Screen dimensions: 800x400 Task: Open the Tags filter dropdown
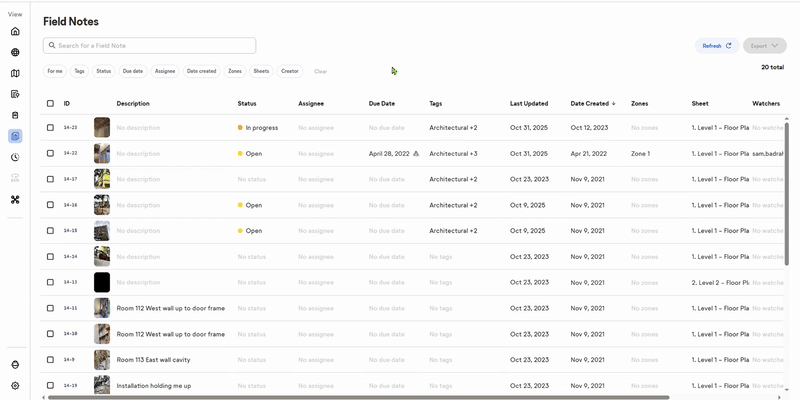79,71
